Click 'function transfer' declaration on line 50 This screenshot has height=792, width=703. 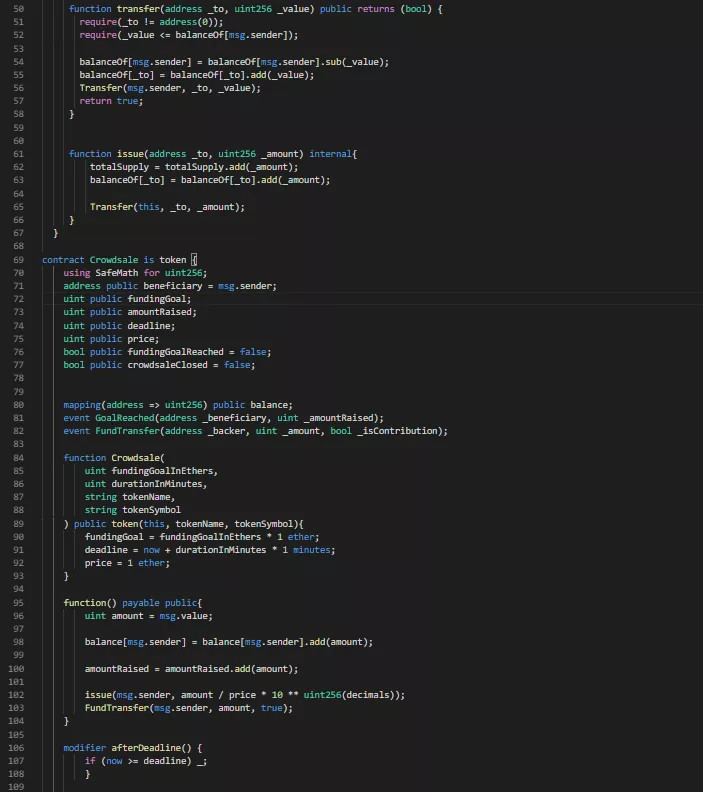pyautogui.click(x=255, y=9)
